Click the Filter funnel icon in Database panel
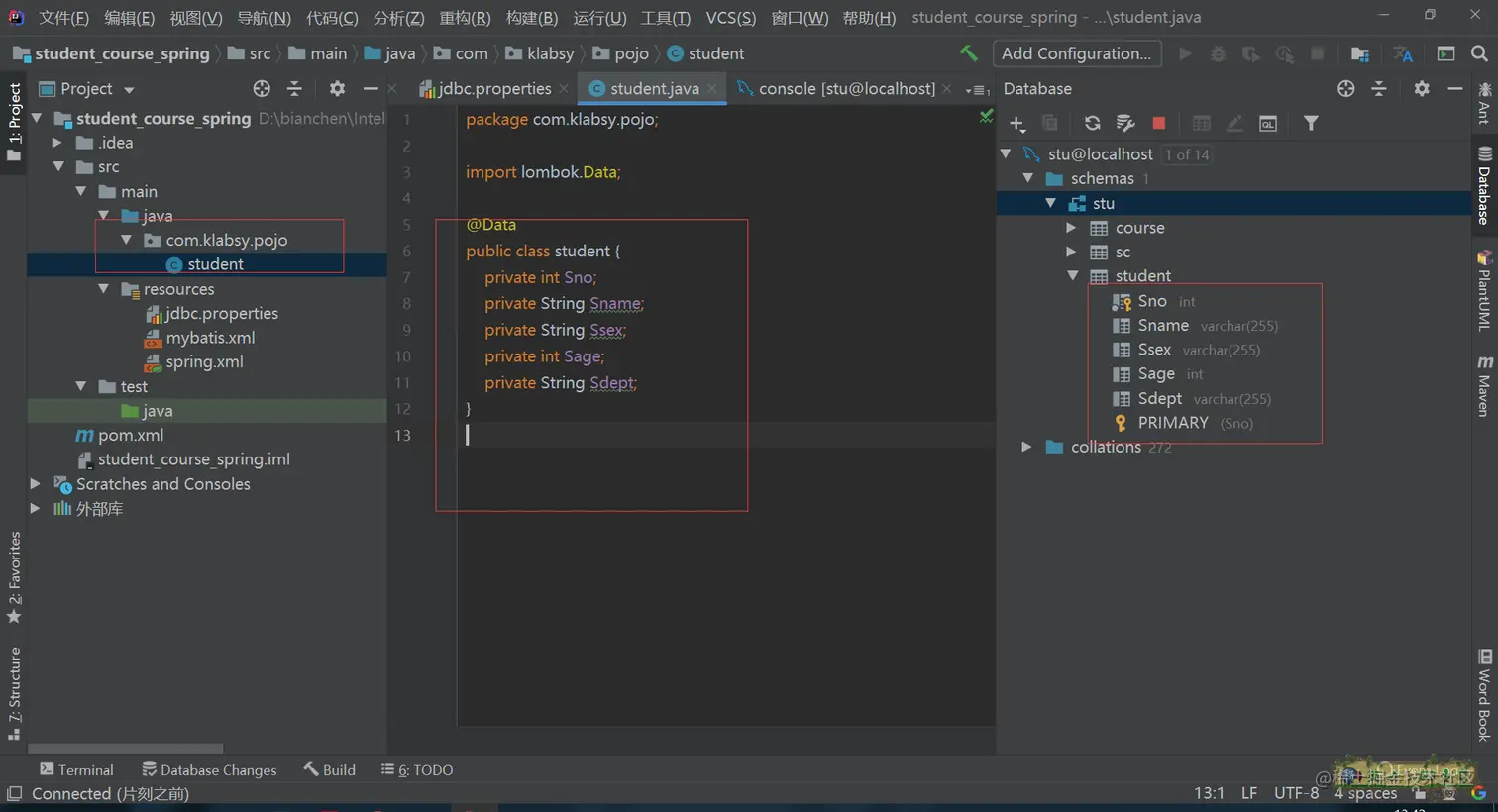1498x812 pixels. tap(1311, 123)
